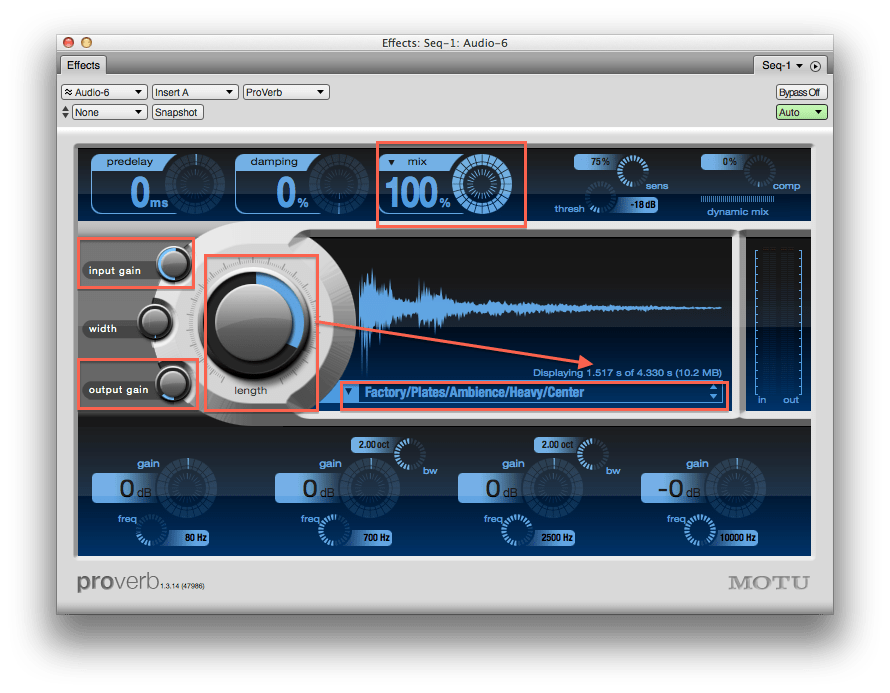Click the input gain knob
This screenshot has height=693, width=890.
(174, 264)
